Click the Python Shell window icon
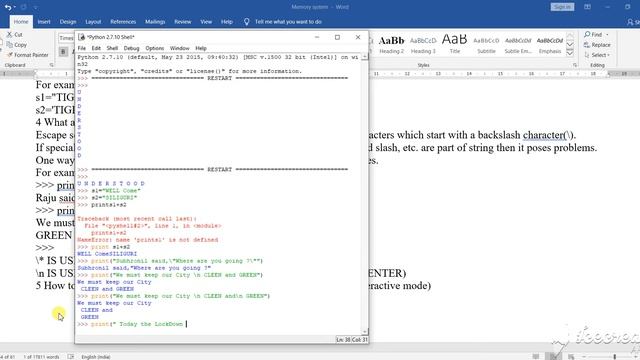 pos(81,37)
